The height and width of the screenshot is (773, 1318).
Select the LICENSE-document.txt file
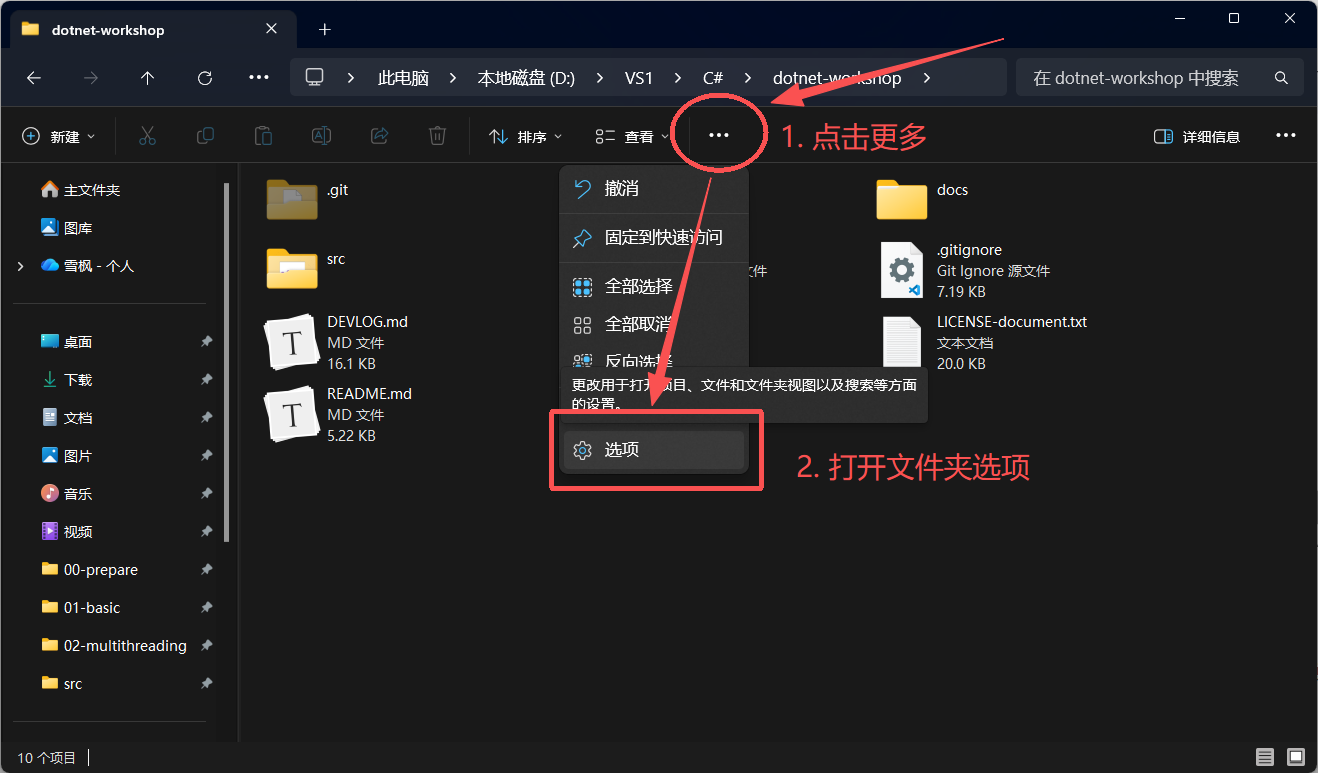click(983, 342)
